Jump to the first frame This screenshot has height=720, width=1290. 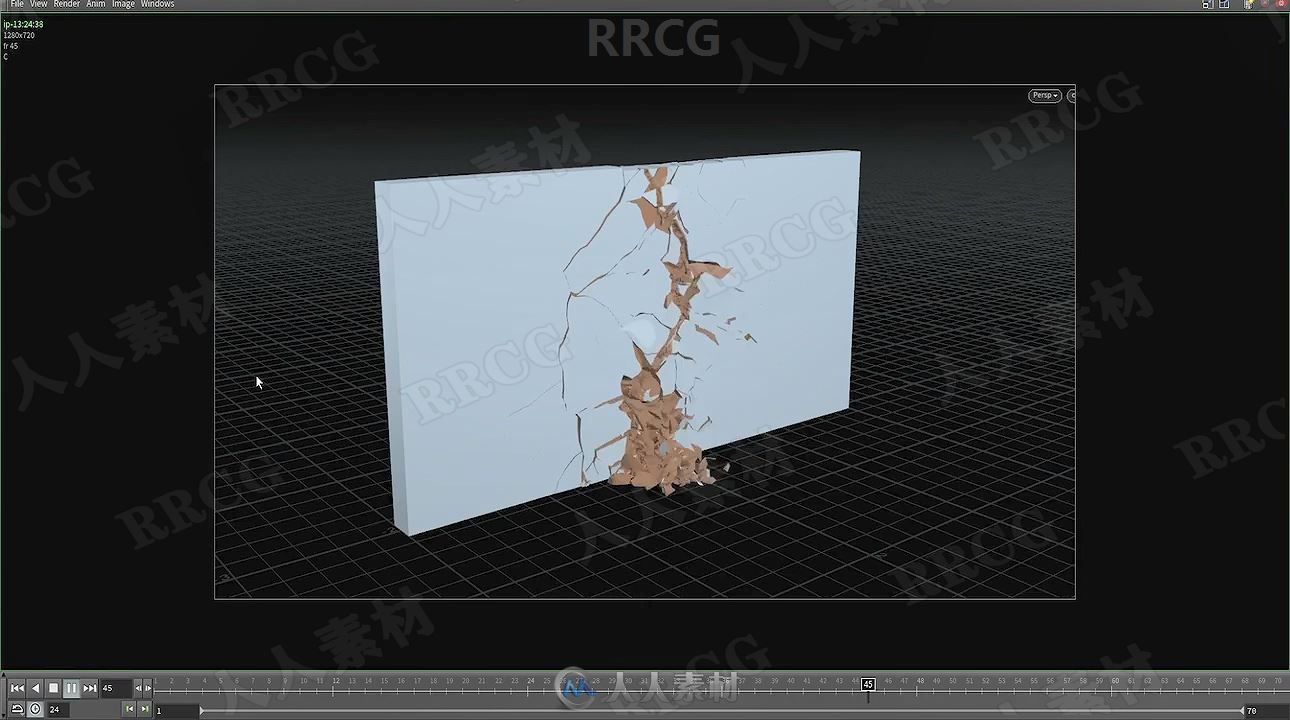point(17,688)
